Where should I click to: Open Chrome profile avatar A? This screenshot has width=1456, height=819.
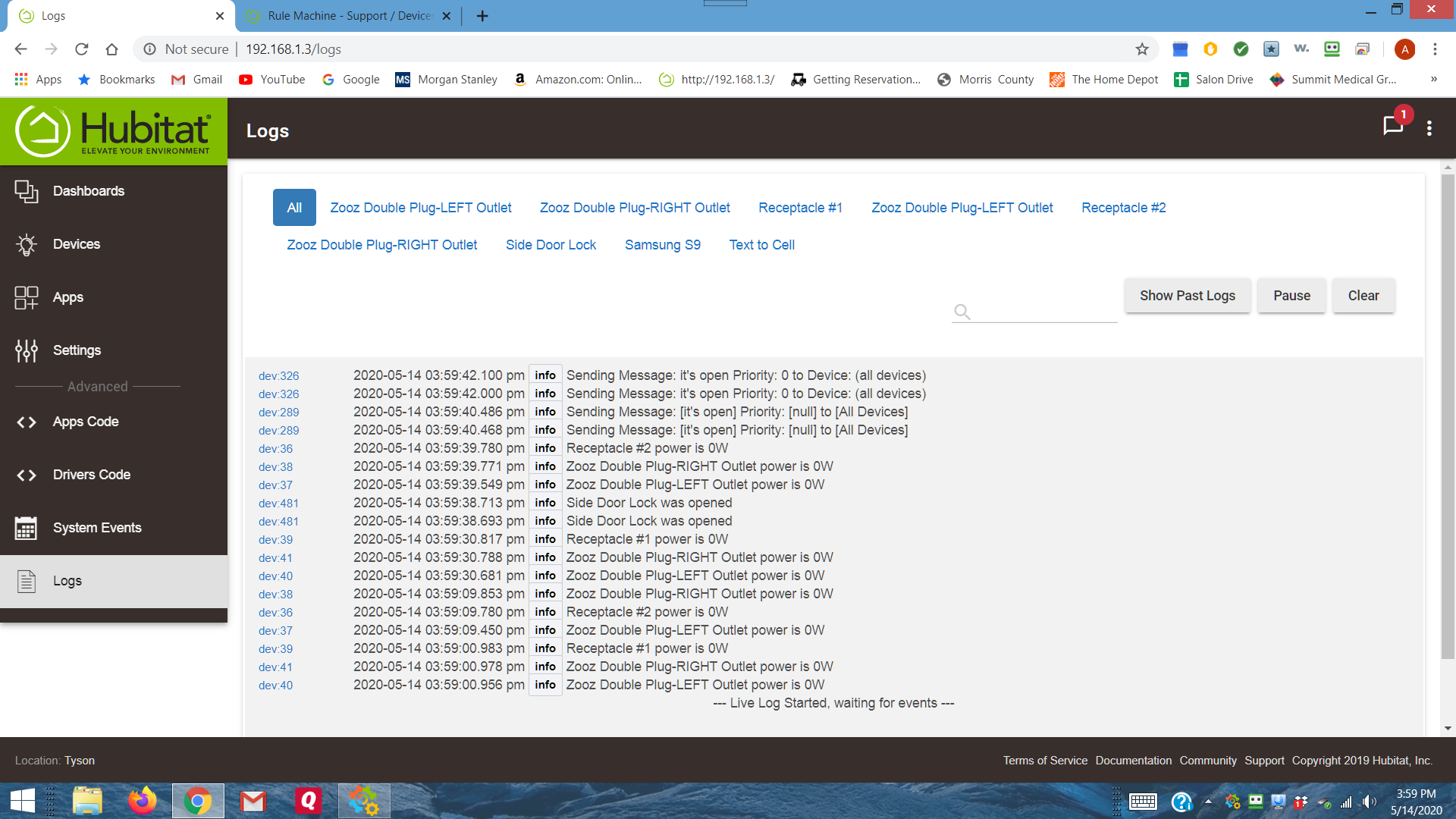point(1404,49)
